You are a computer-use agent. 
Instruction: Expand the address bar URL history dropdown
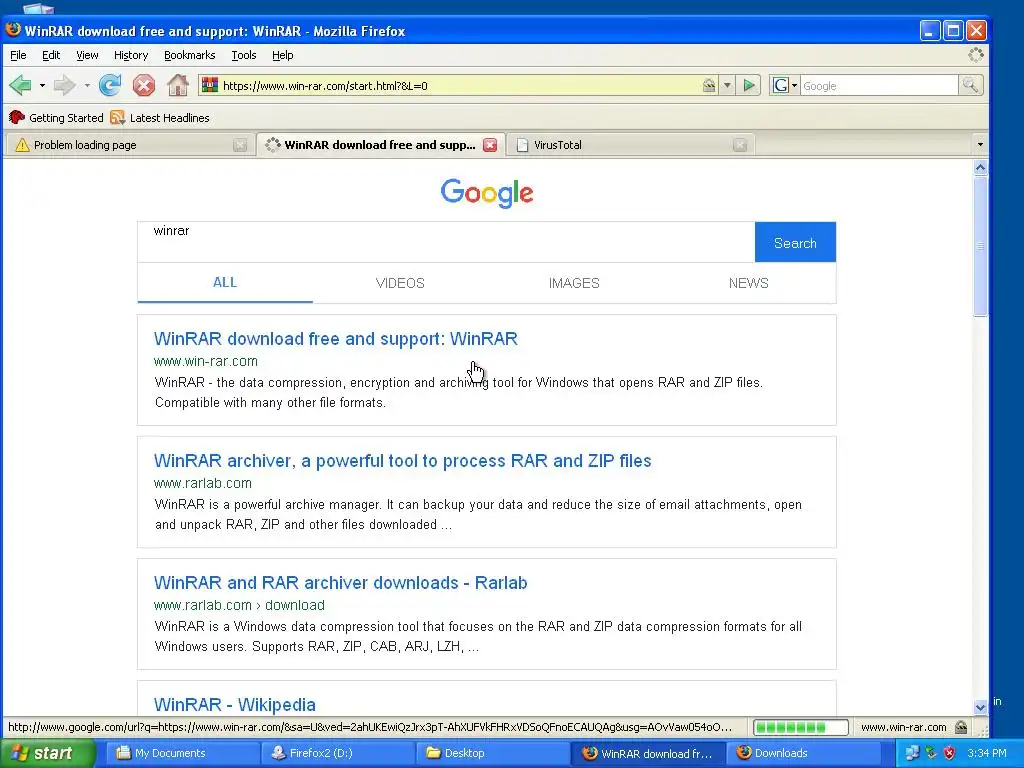coord(727,86)
